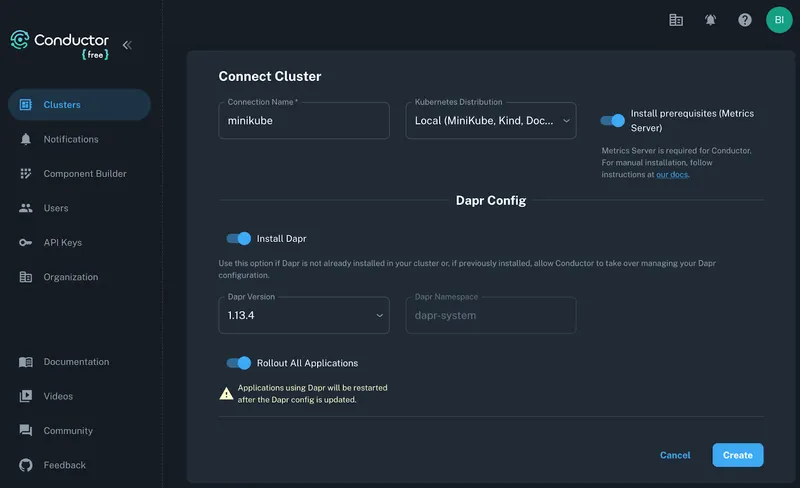Open the Users sidebar item
The height and width of the screenshot is (488, 800).
tap(56, 208)
